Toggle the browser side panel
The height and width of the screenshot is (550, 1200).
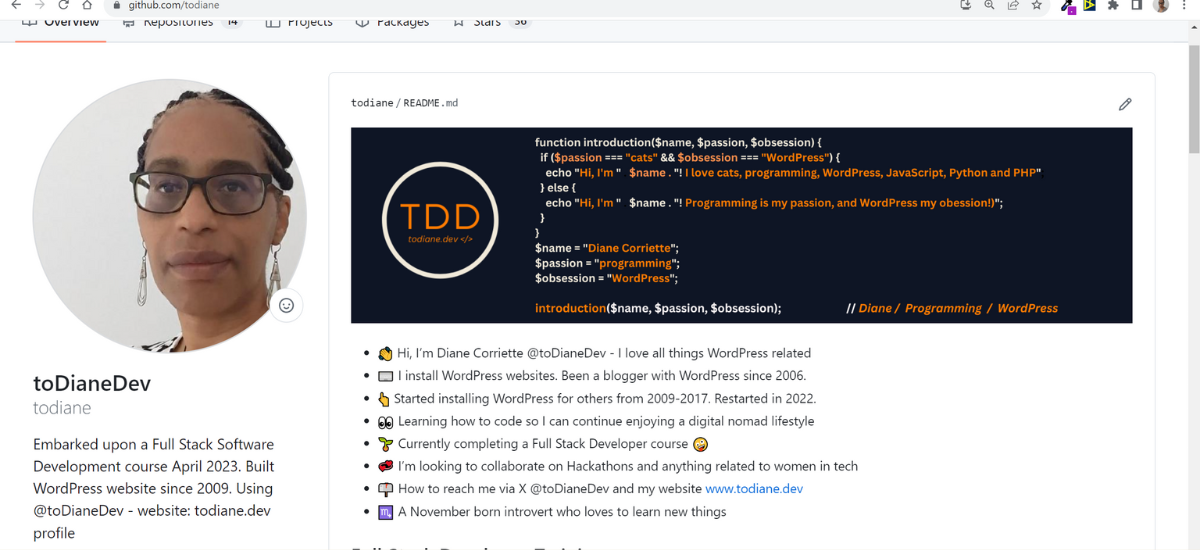tap(1137, 5)
